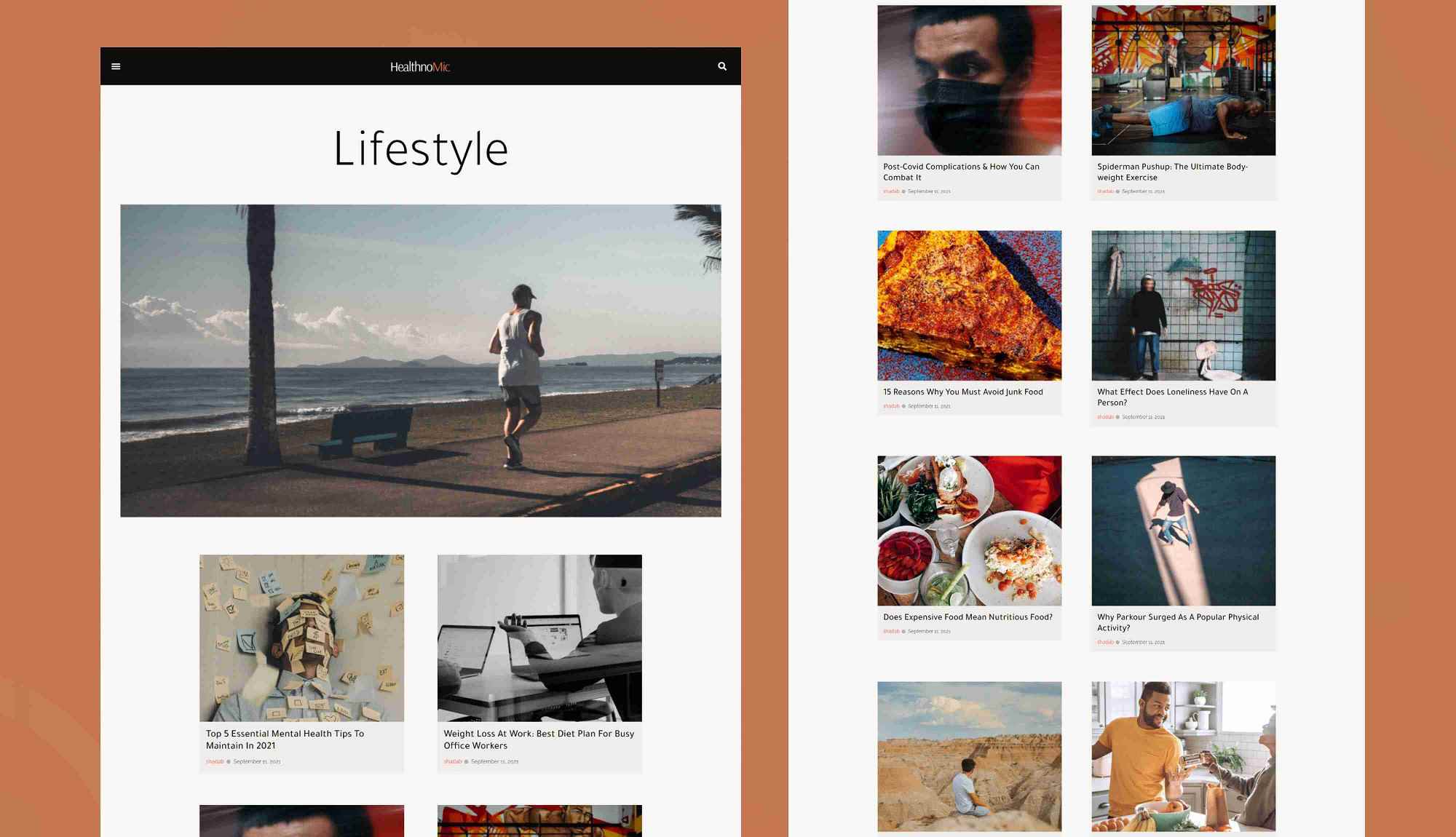Click the Spiderman pushup workout thumbnail
1456x837 pixels.
[x=1182, y=80]
